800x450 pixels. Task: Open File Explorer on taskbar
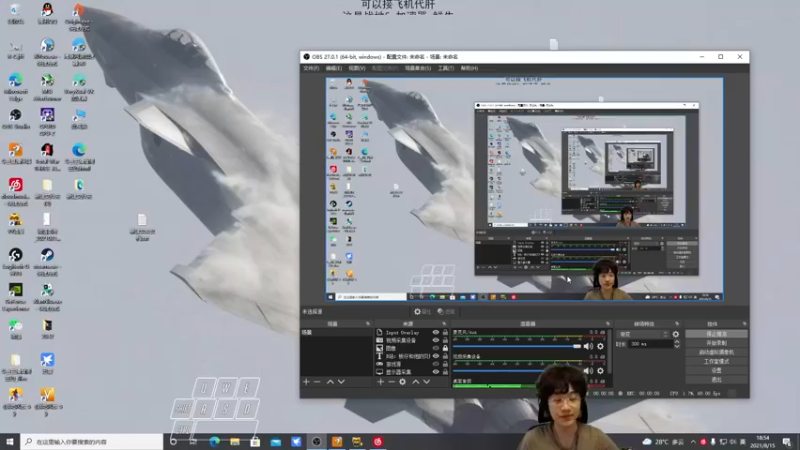[235, 442]
